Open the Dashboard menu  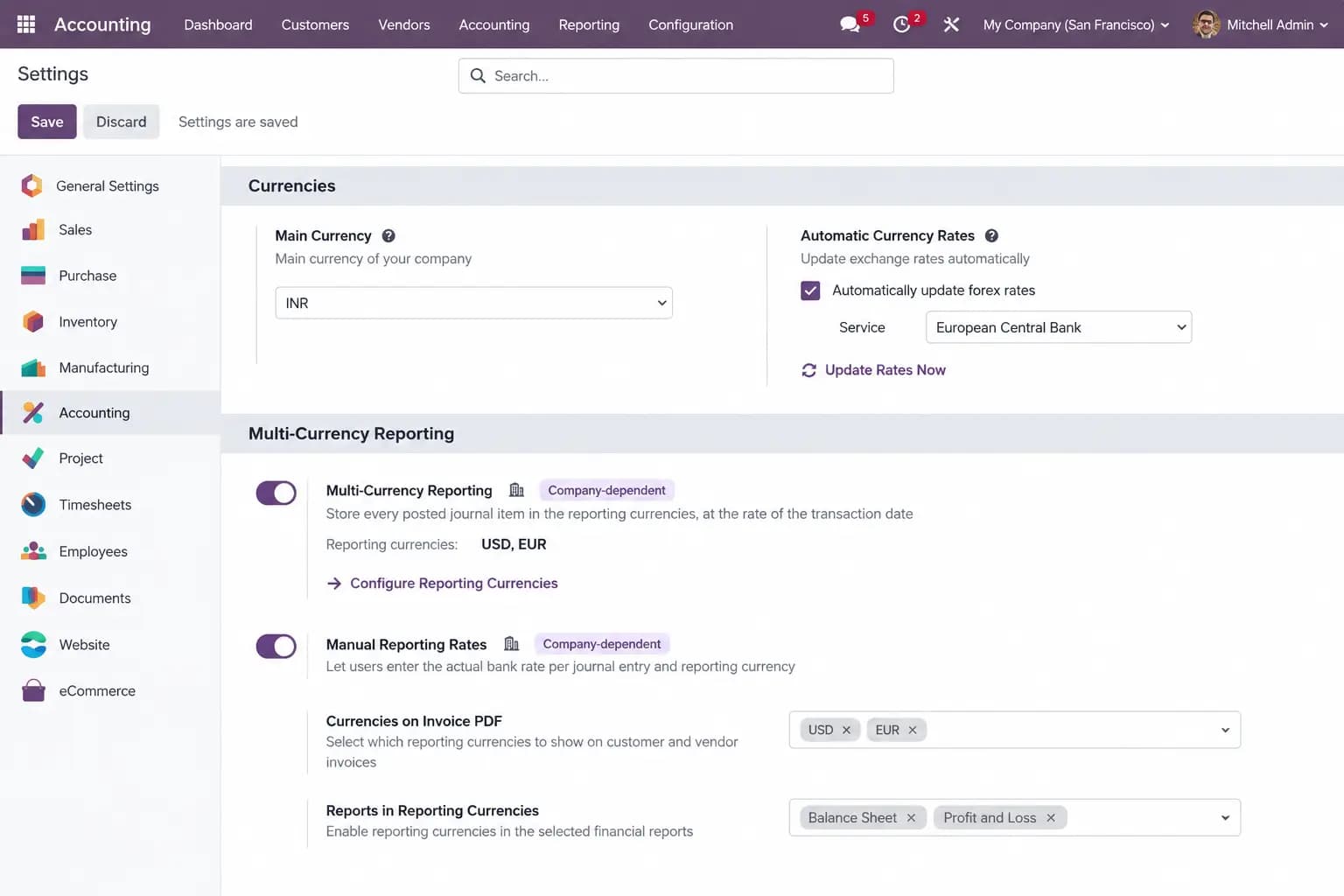[x=218, y=24]
